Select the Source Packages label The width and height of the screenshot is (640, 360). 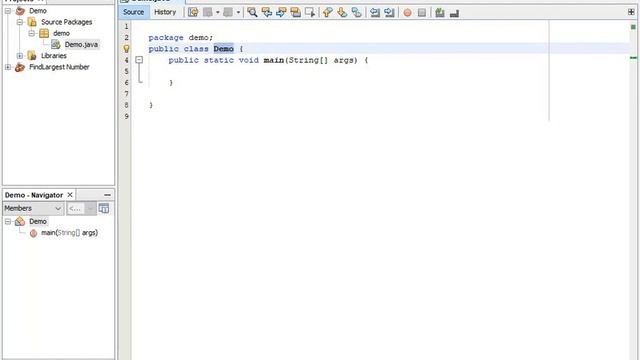pos(67,22)
